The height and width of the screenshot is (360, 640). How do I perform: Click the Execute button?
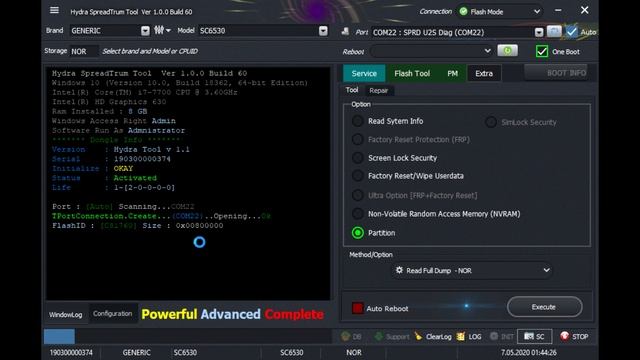click(x=544, y=307)
